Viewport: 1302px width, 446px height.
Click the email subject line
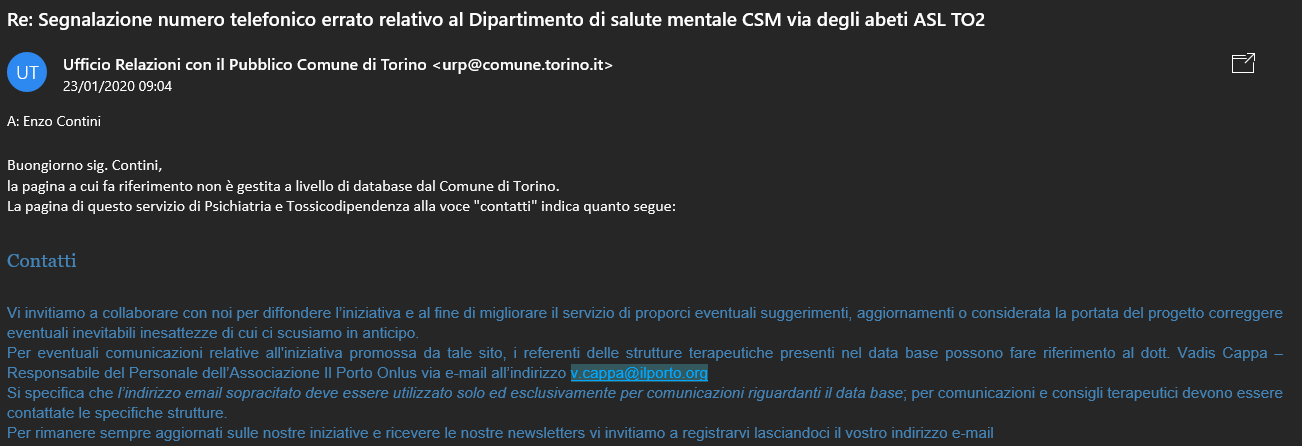496,20
